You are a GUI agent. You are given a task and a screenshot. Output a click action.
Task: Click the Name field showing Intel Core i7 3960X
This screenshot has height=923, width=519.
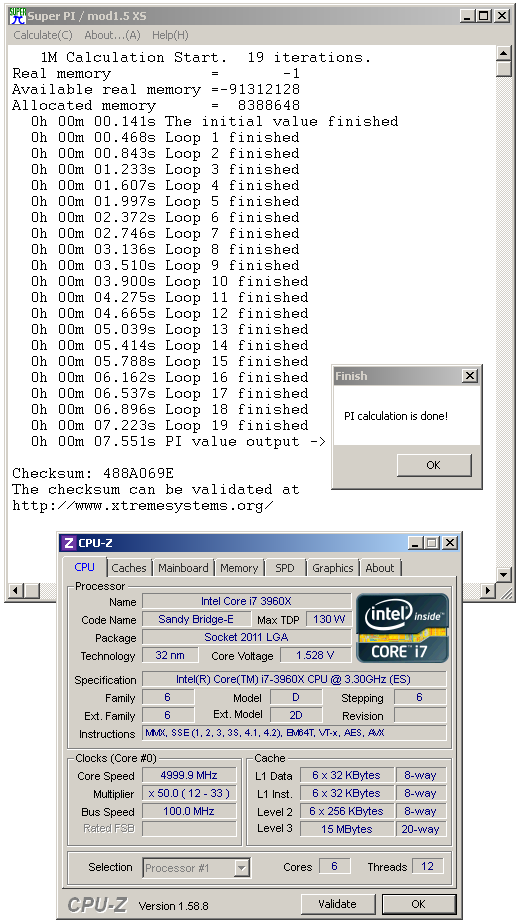pyautogui.click(x=247, y=601)
